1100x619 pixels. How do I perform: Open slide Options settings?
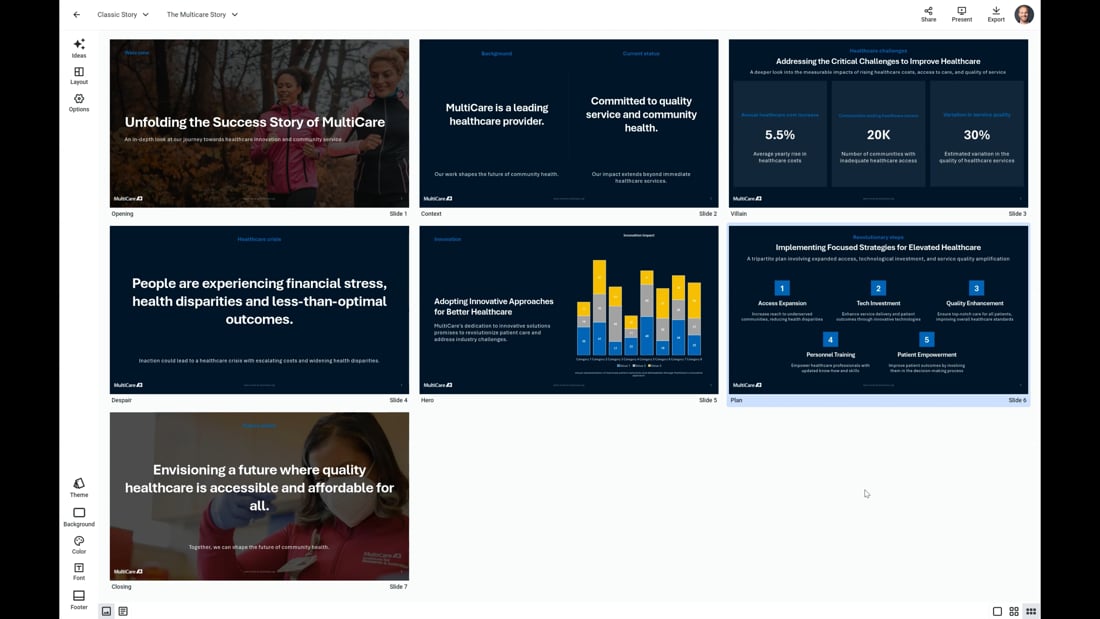(x=78, y=102)
